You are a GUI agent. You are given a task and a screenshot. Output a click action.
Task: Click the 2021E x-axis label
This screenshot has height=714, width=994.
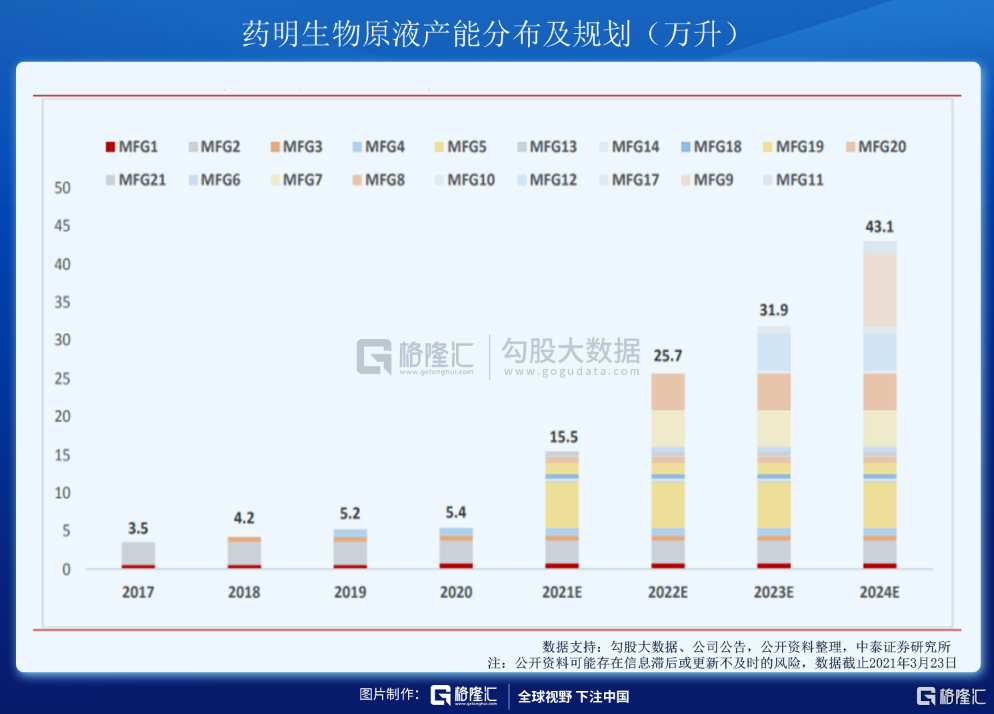pyautogui.click(x=561, y=592)
